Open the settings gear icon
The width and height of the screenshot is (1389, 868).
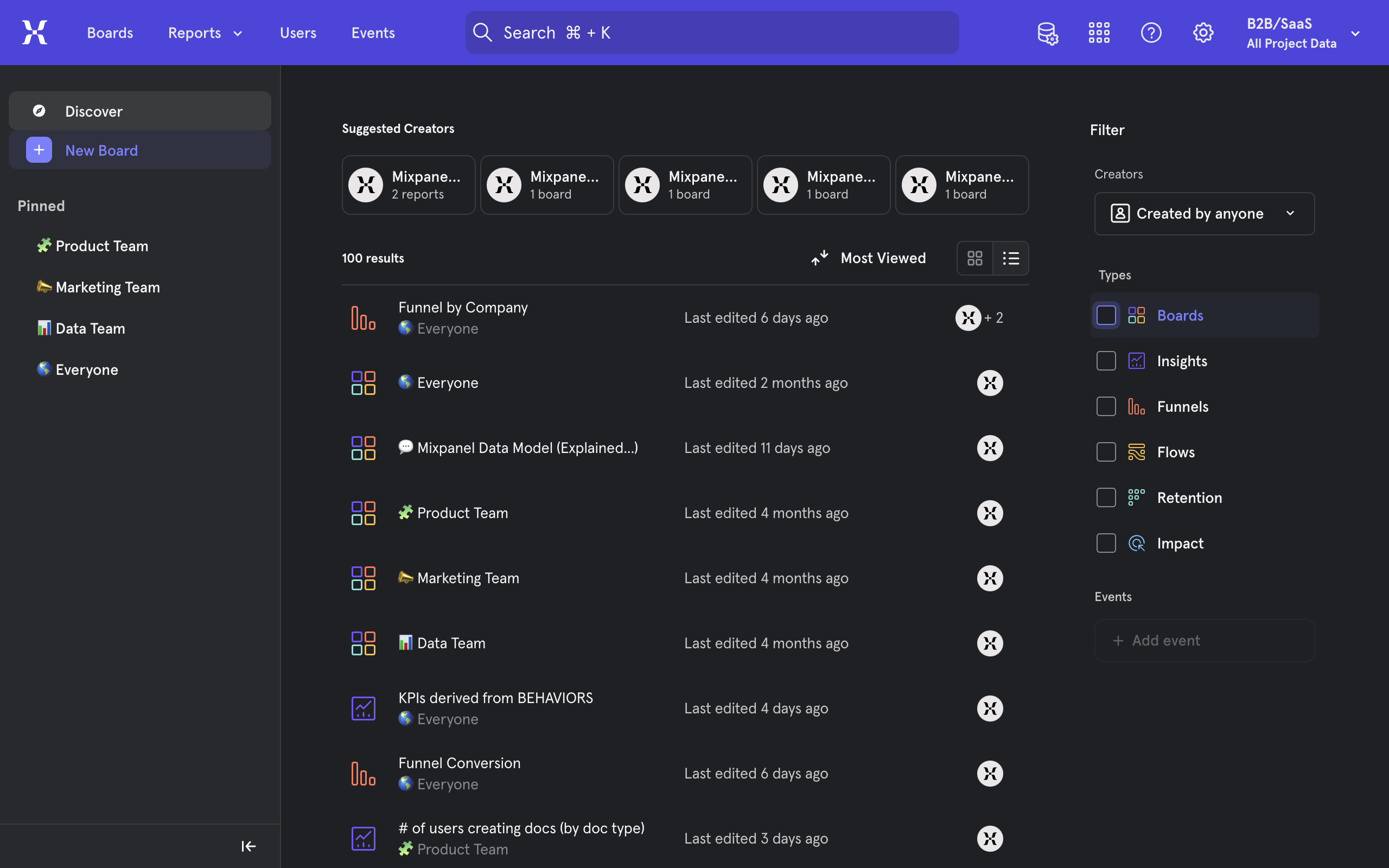pos(1203,33)
